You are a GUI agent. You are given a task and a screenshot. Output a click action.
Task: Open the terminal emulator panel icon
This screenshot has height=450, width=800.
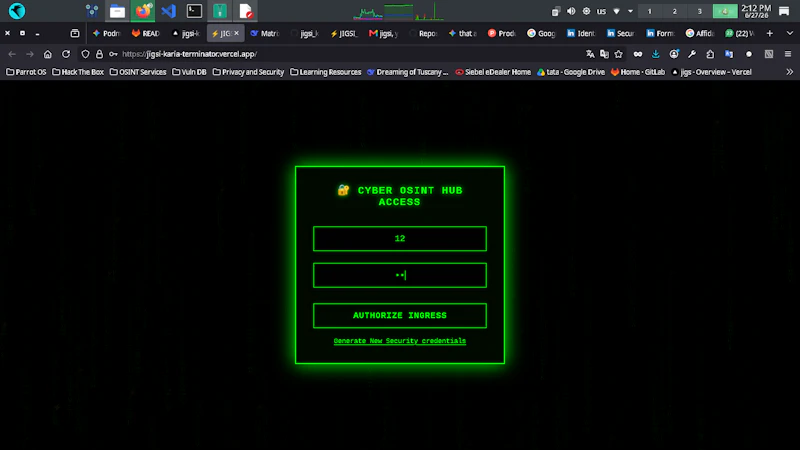point(194,11)
